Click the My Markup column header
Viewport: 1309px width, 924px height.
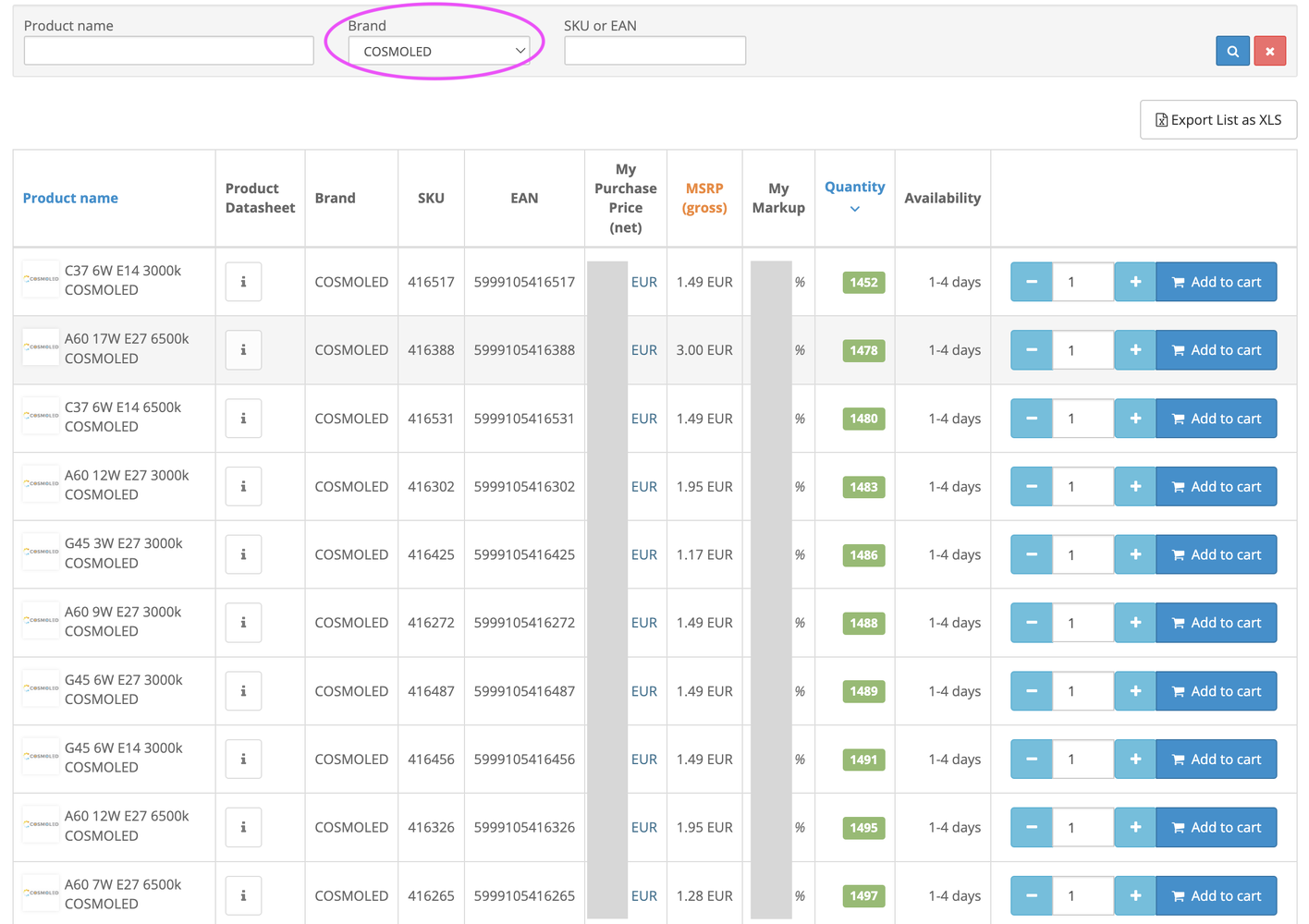tap(778, 198)
